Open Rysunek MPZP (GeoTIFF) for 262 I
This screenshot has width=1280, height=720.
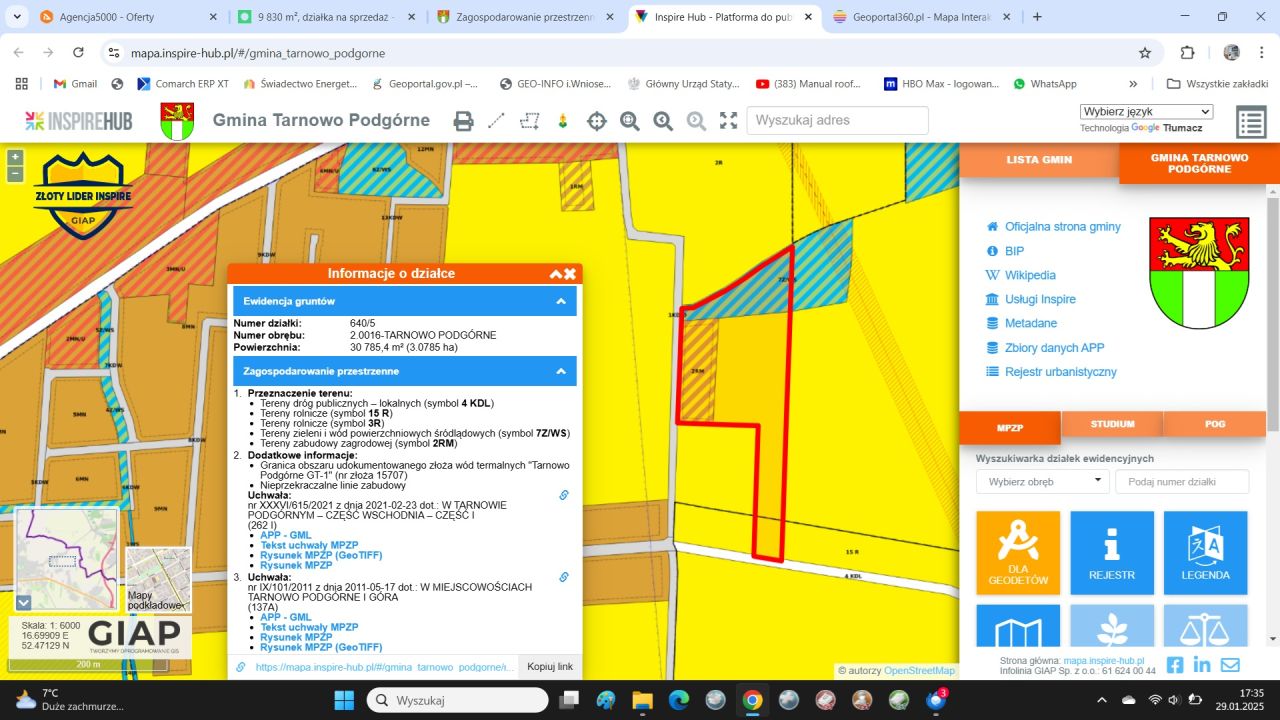pyautogui.click(x=321, y=555)
